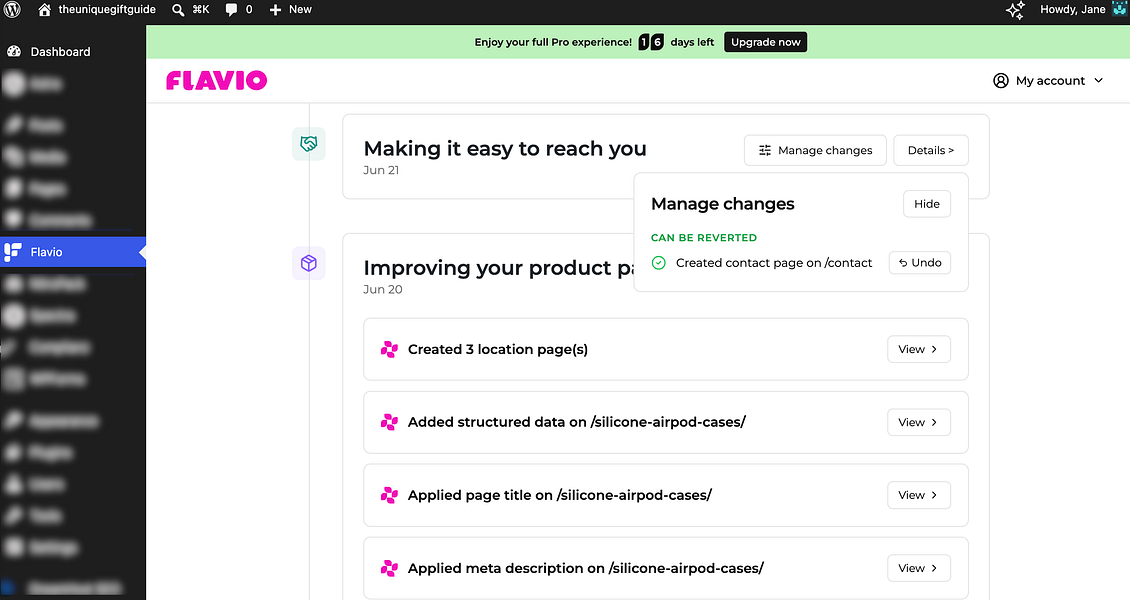The height and width of the screenshot is (600, 1130).
Task: Click the sparkle AI icon in admin bar
Action: click(1015, 10)
